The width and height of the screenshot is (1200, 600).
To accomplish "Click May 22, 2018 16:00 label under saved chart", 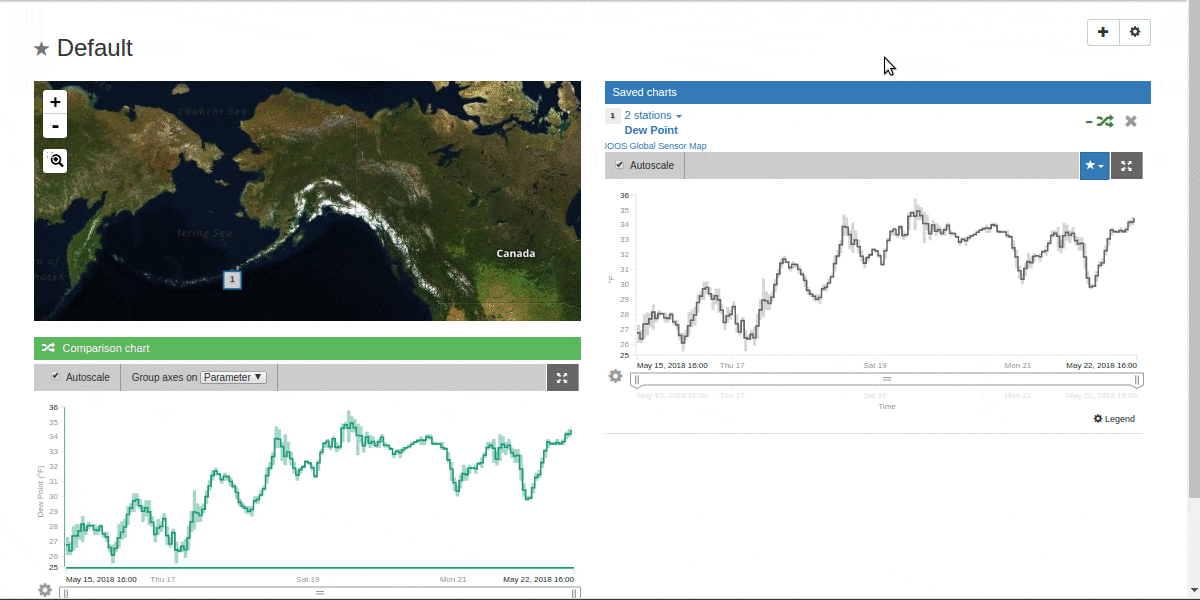I will [x=1102, y=365].
